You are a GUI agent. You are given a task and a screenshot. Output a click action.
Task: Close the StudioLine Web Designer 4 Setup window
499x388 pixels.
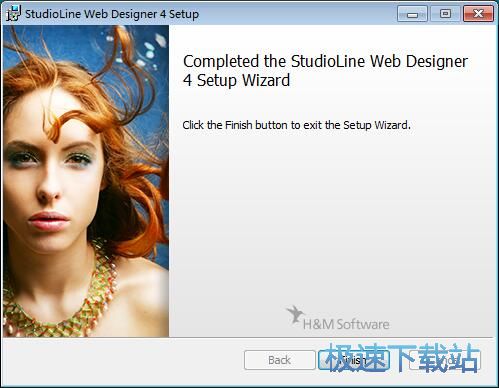(478, 14)
